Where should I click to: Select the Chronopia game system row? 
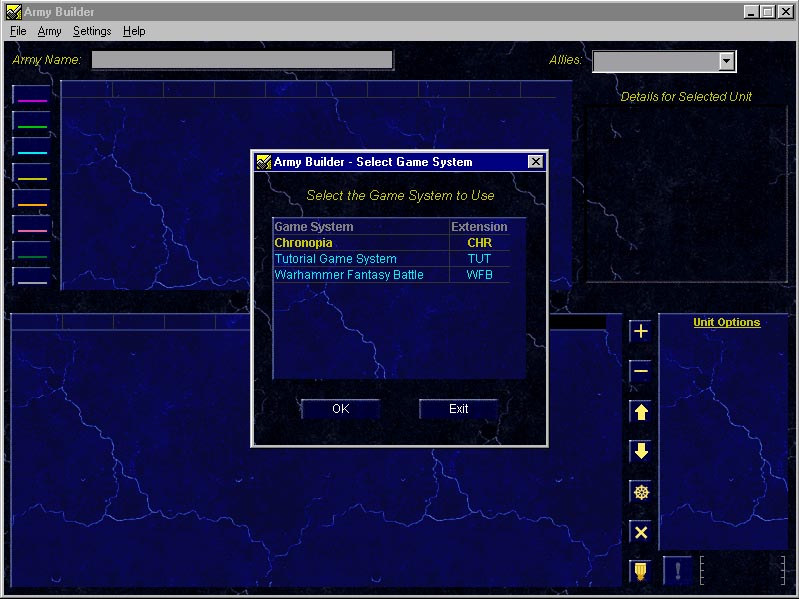392,242
